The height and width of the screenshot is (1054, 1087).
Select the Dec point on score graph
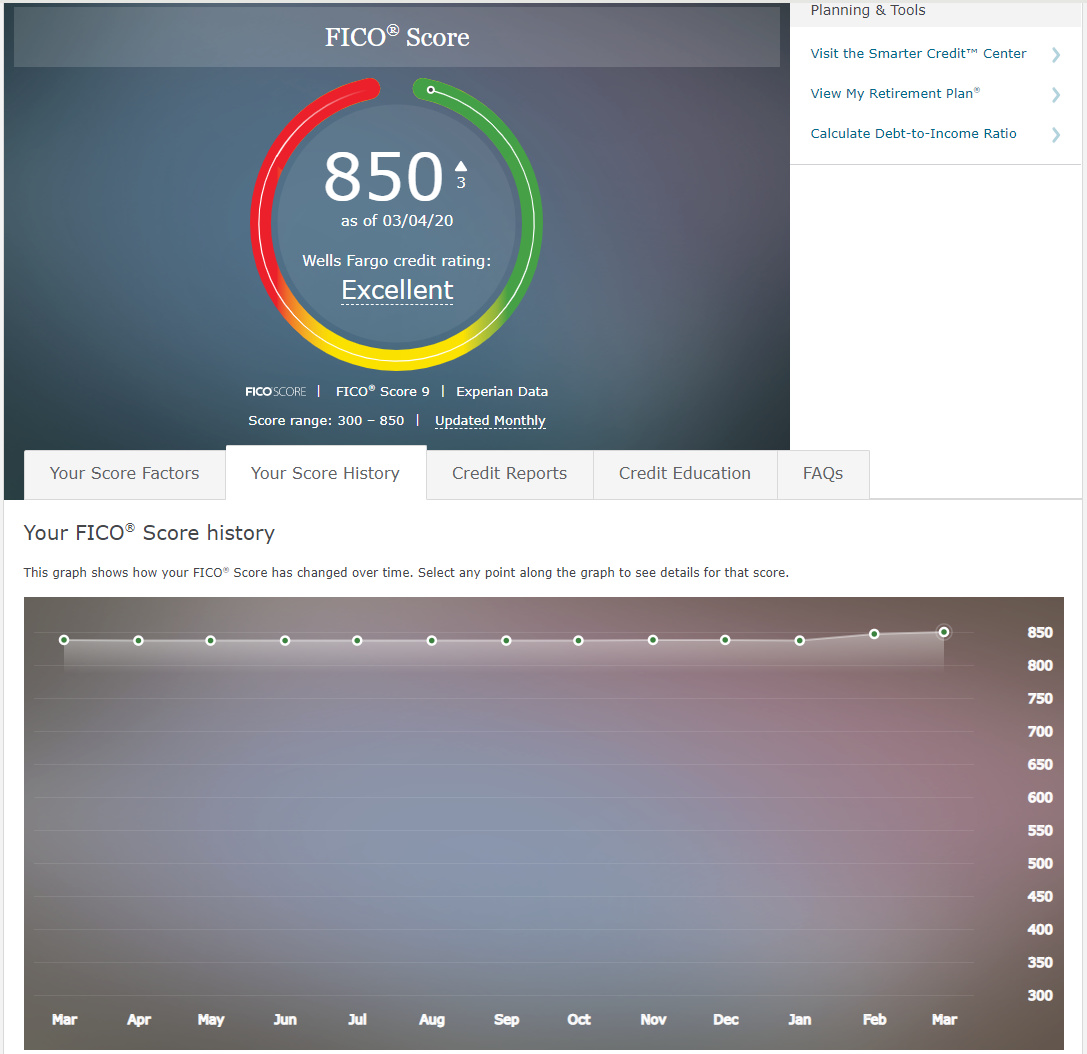(x=725, y=640)
